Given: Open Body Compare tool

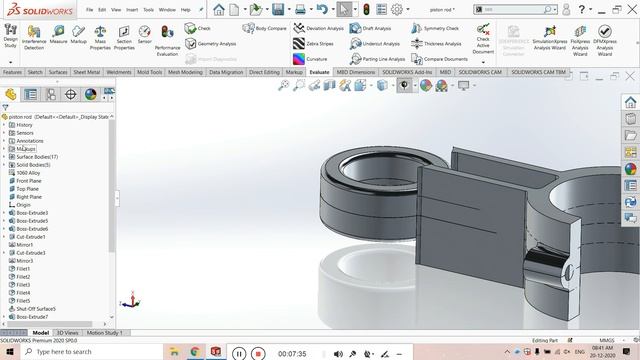Looking at the screenshot, I should [x=264, y=28].
